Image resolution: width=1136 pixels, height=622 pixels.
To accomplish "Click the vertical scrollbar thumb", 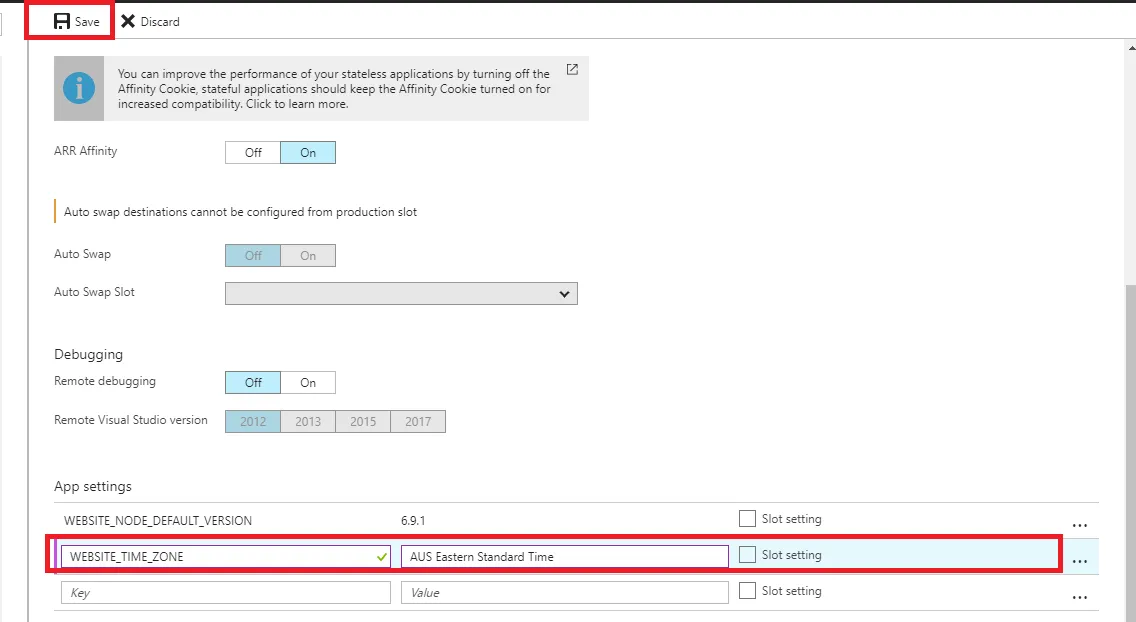I will tap(1131, 453).
